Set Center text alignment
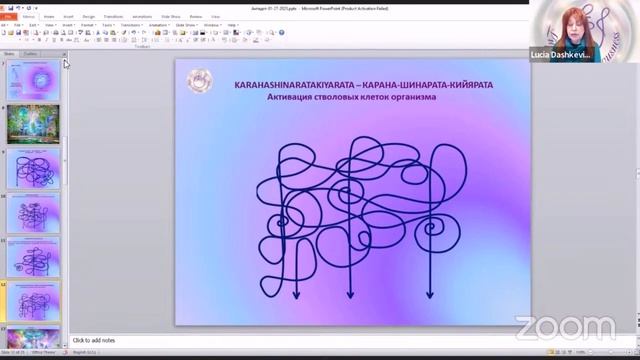640x360 pixels. click(106, 40)
